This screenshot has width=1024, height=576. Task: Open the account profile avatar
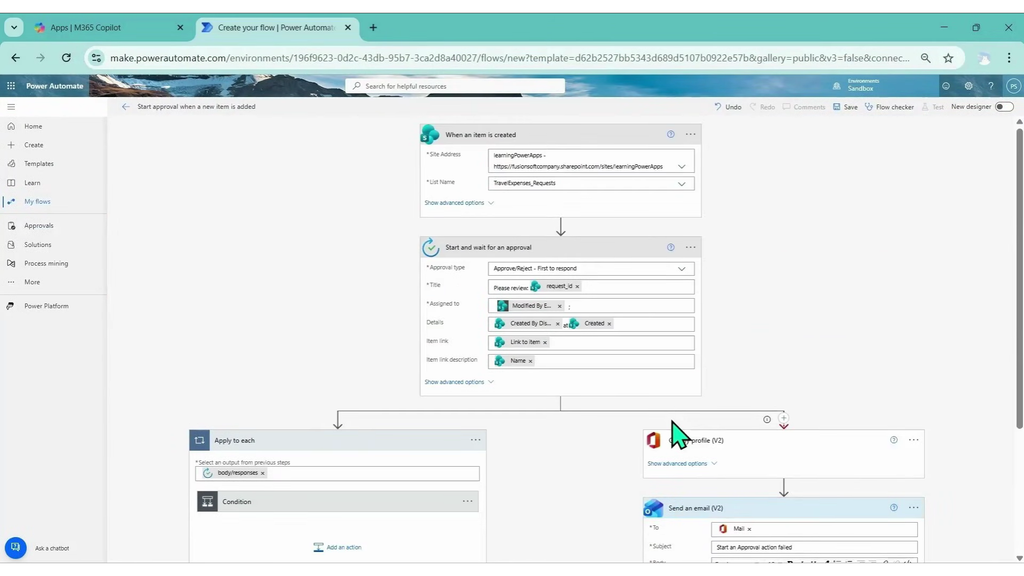click(1013, 86)
